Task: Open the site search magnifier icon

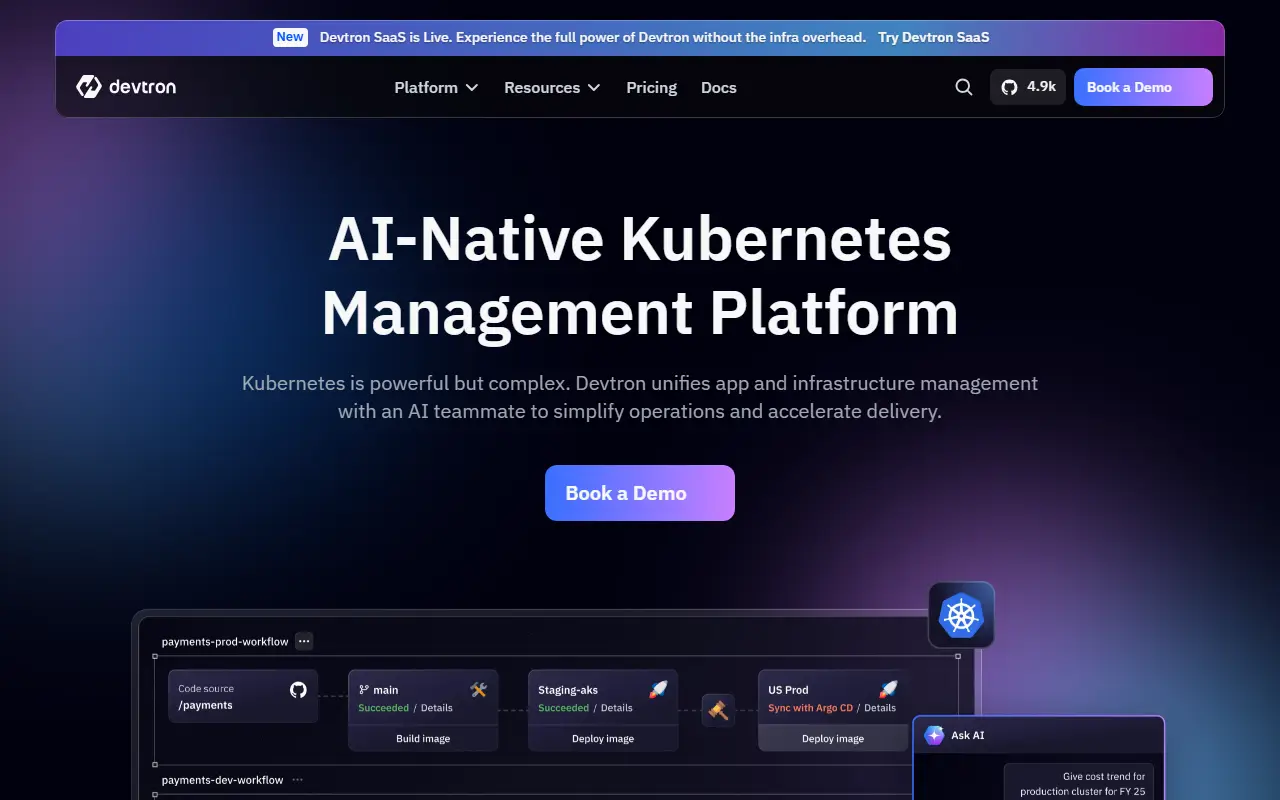Action: tap(964, 87)
